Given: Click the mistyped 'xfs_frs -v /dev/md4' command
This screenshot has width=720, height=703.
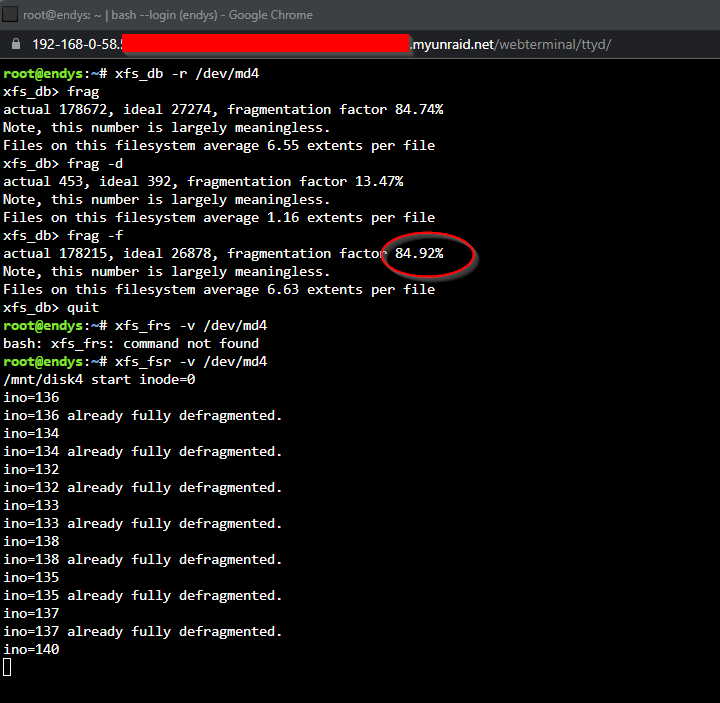Looking at the screenshot, I should (191, 326).
